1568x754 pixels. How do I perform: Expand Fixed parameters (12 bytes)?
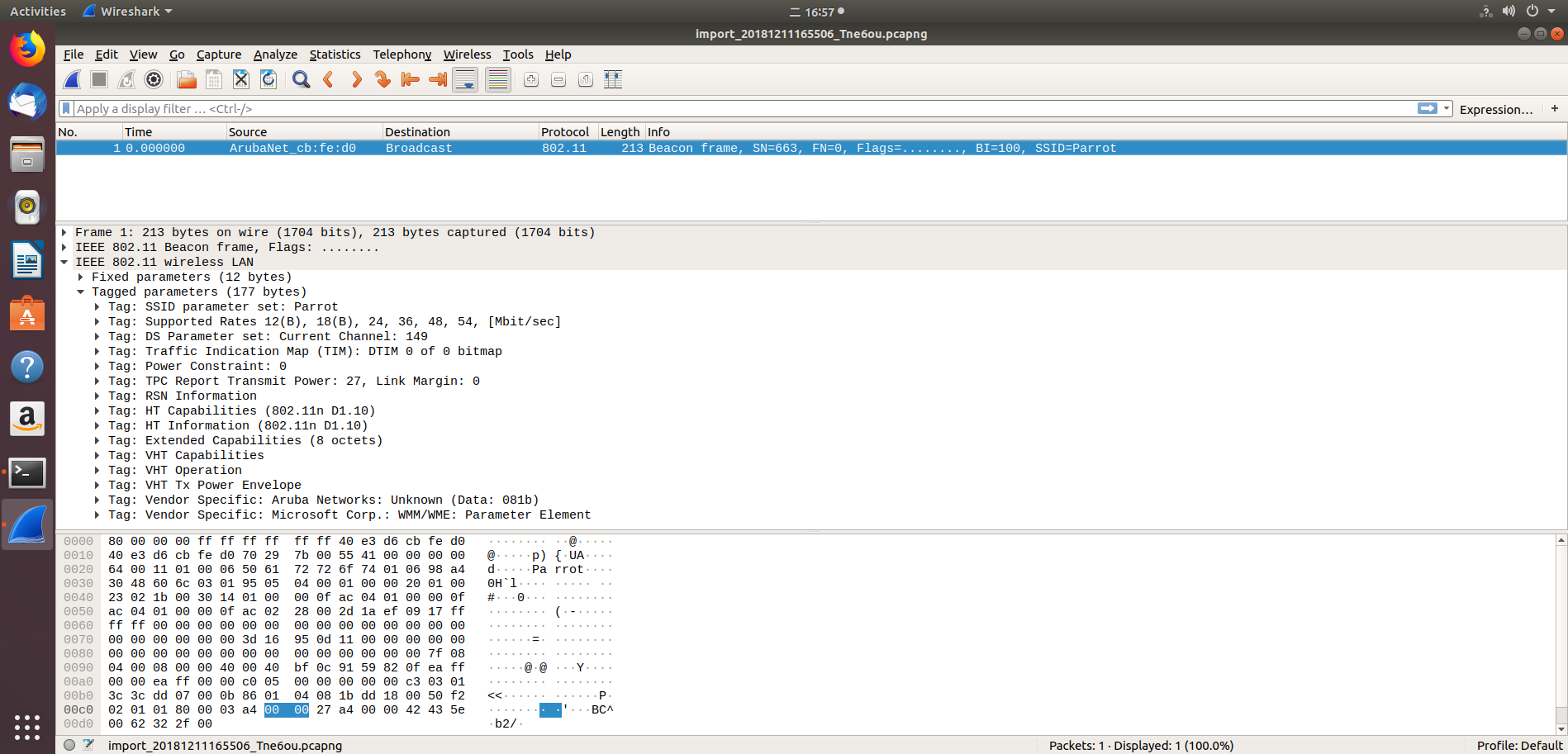tap(80, 277)
